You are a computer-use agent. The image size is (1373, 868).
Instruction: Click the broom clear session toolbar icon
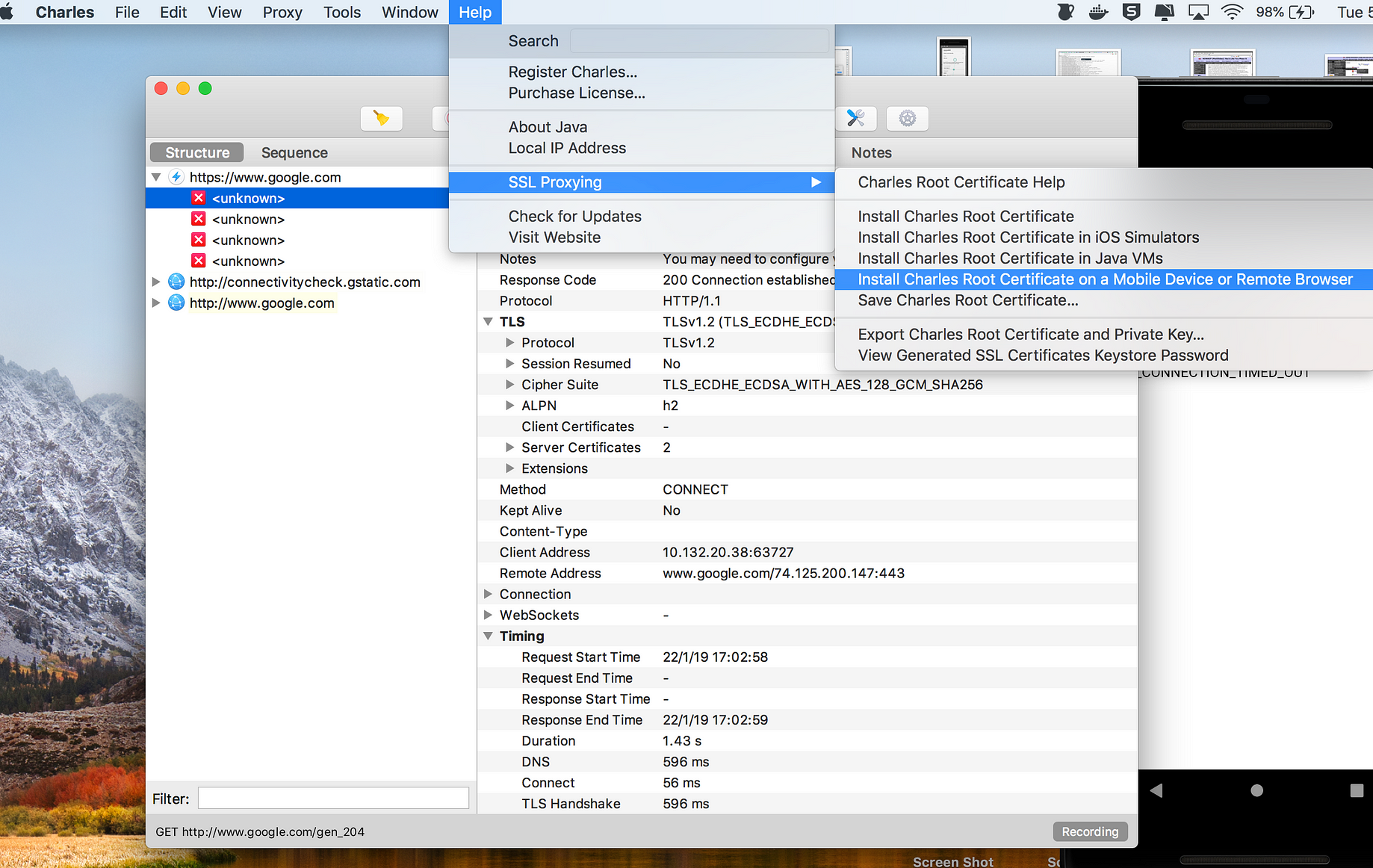[381, 118]
